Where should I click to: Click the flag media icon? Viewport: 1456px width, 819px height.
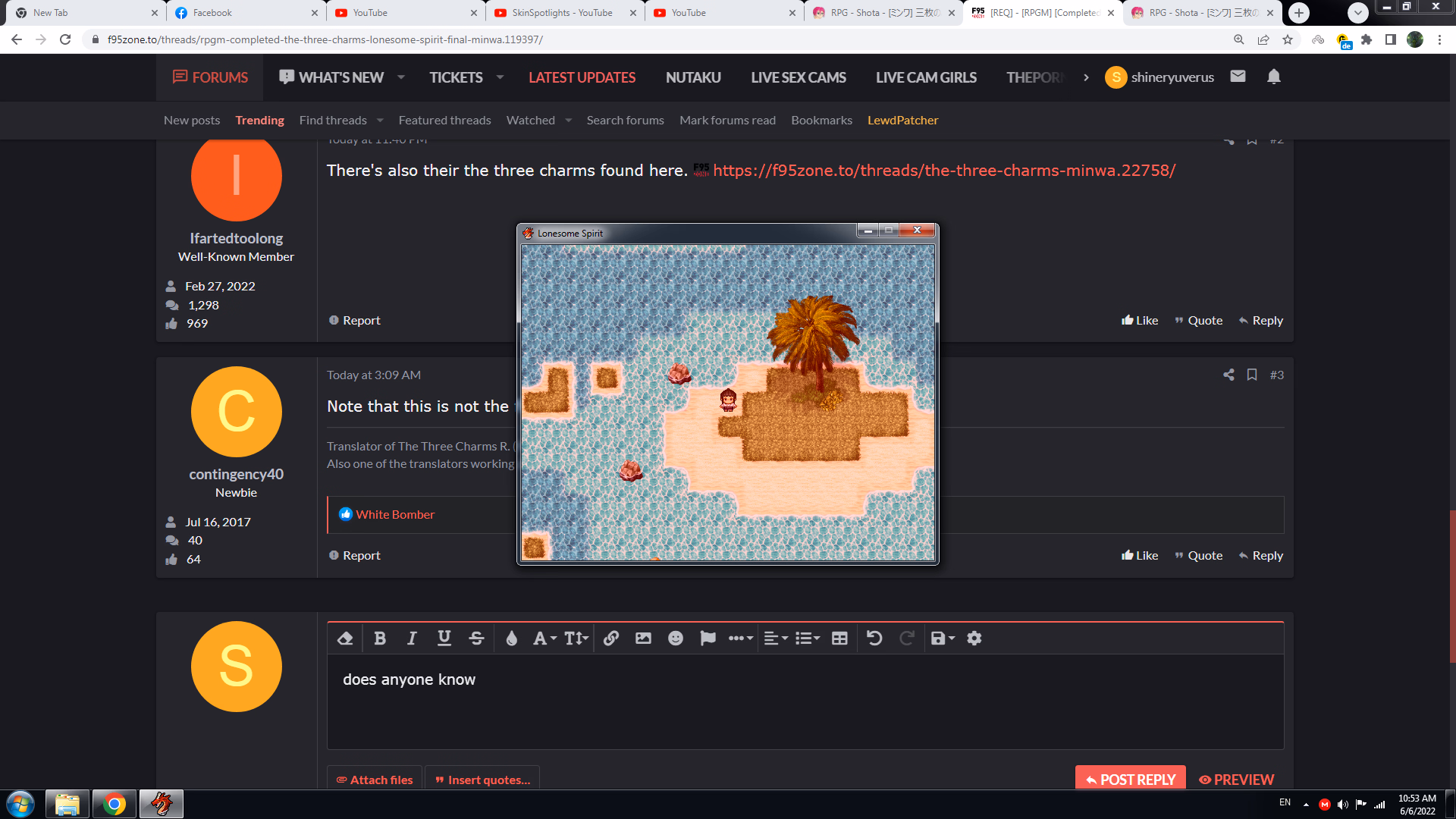(708, 639)
